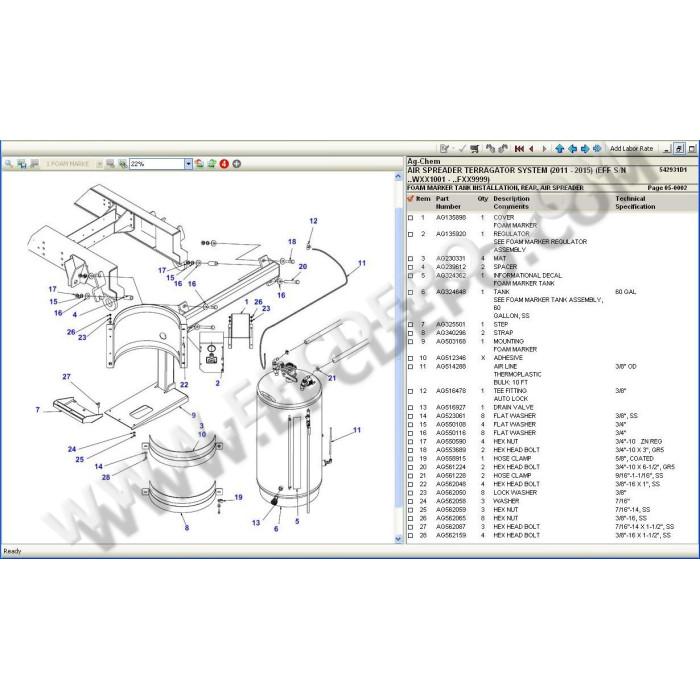Click the blue up arrow icon

tap(559, 149)
